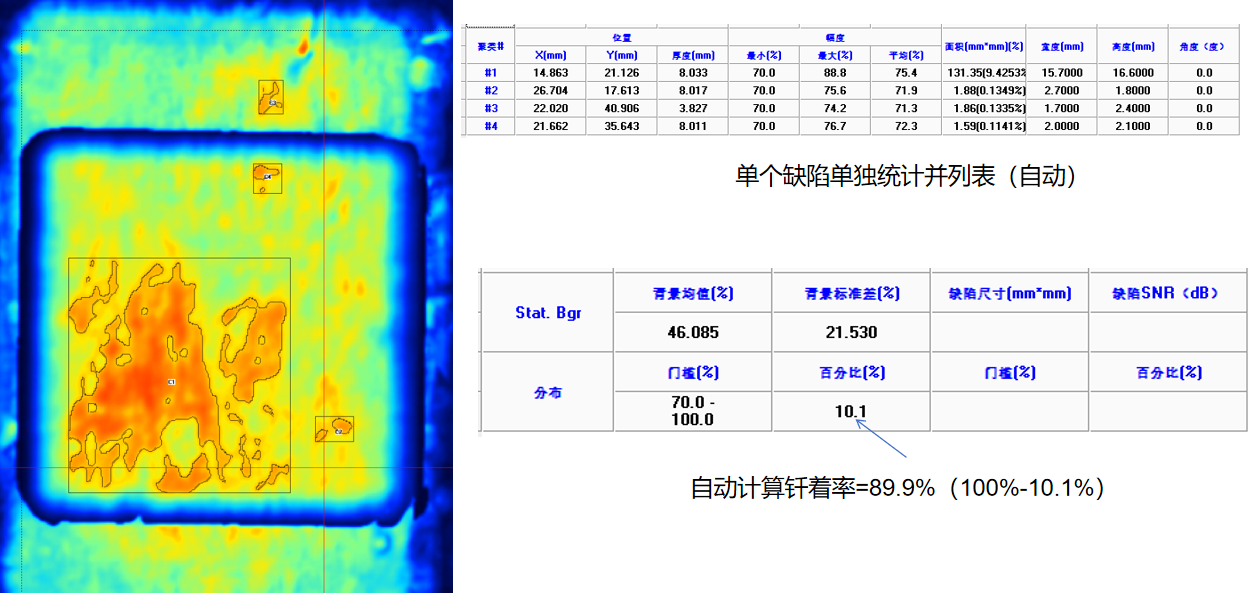This screenshot has height=593, width=1250.
Task: Click the percentage value 10.1 cell
Action: click(x=851, y=411)
